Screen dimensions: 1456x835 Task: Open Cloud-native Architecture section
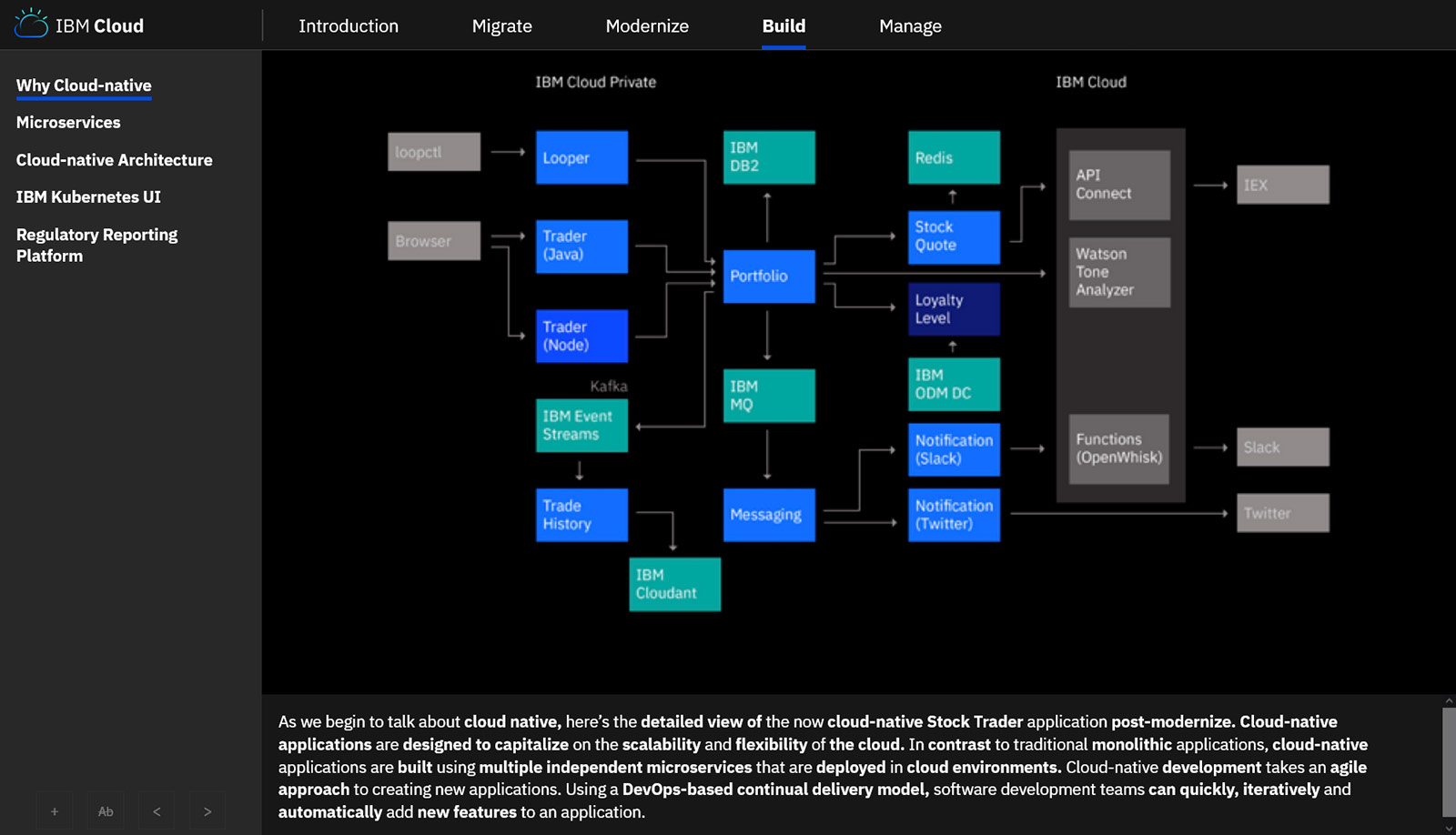coord(114,160)
